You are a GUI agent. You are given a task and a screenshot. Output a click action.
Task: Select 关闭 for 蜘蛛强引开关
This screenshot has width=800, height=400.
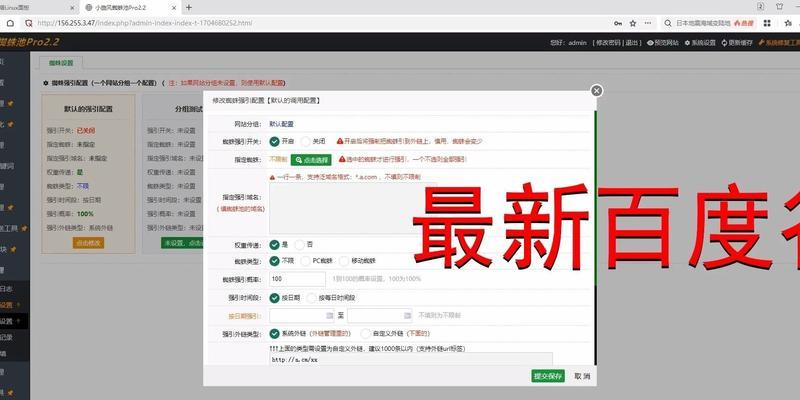(306, 141)
